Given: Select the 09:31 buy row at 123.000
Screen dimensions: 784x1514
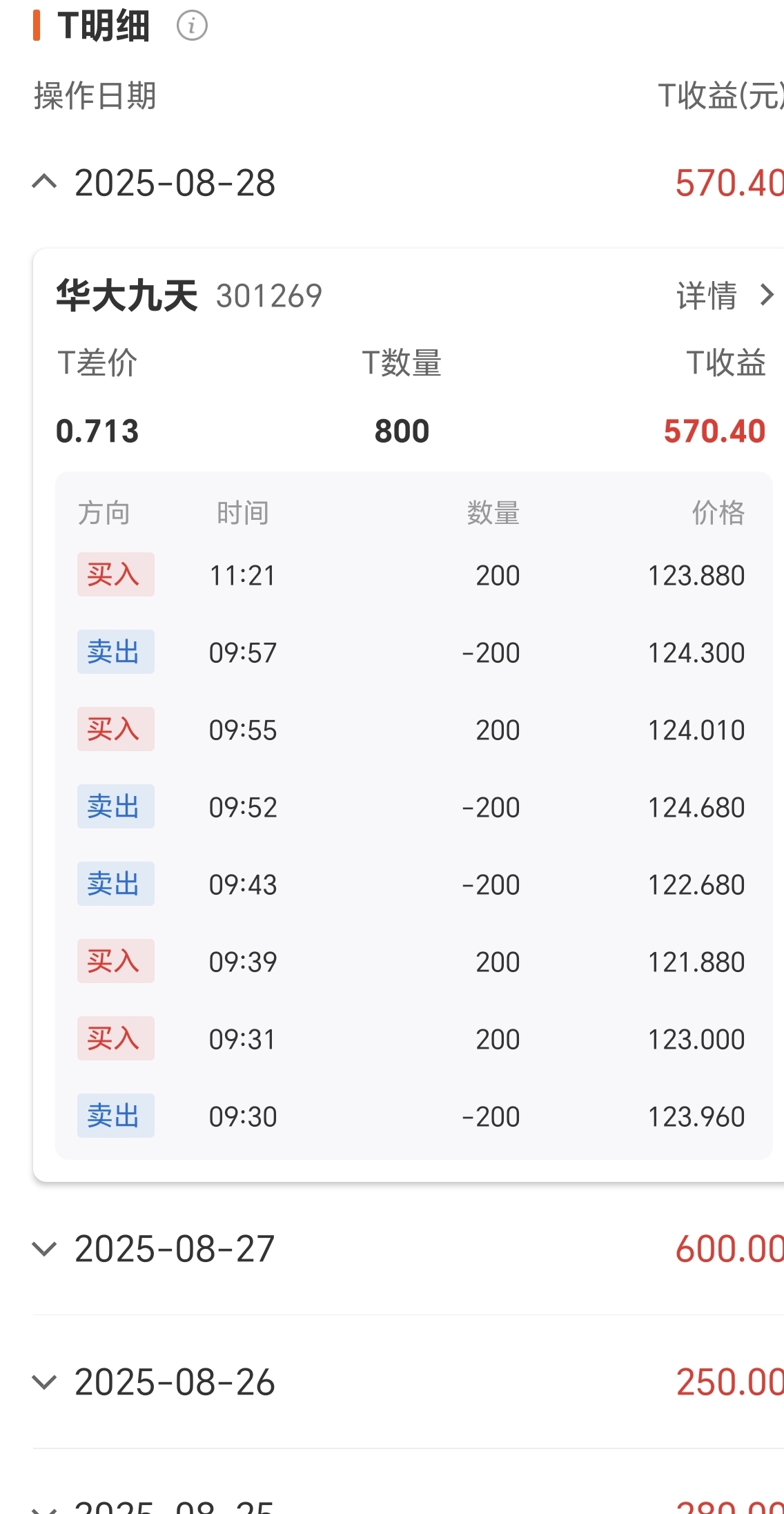Looking at the screenshot, I should click(x=413, y=1038).
